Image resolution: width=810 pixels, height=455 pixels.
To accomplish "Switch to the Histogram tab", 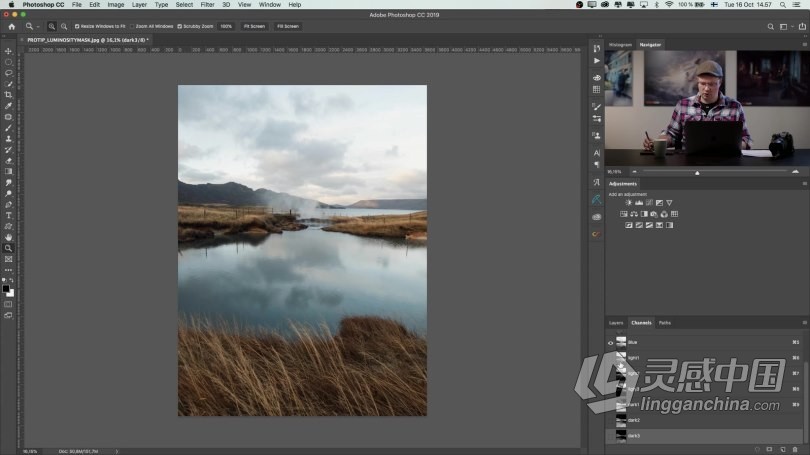I will (620, 45).
